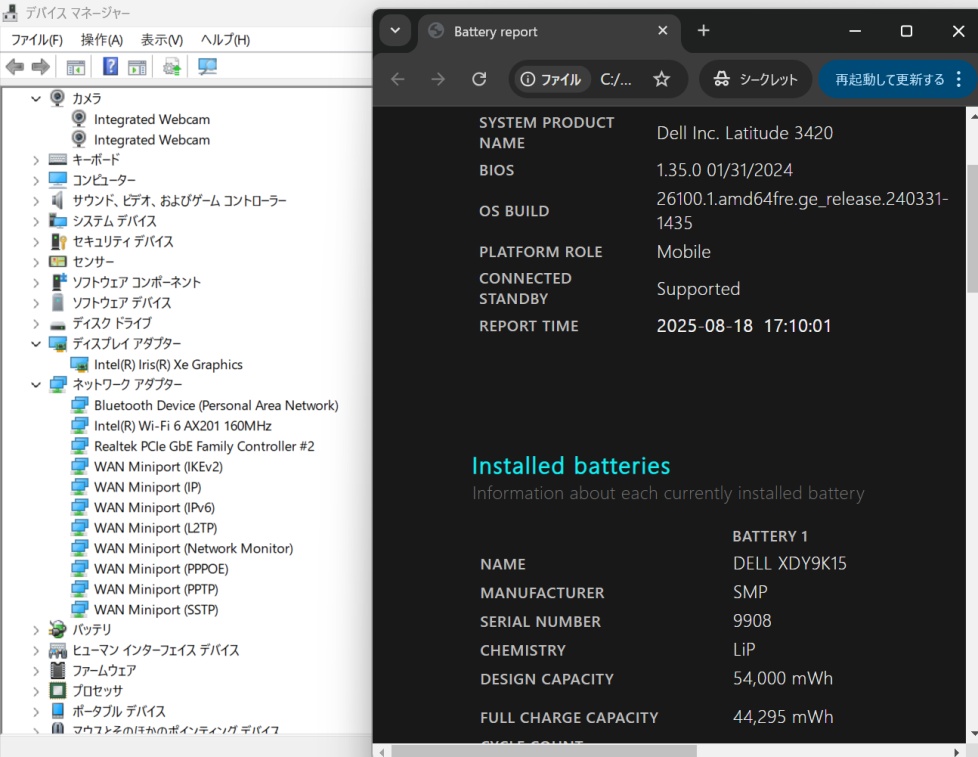Click the monitor scan-hardware toolbar icon
This screenshot has height=757, width=978.
[x=207, y=67]
